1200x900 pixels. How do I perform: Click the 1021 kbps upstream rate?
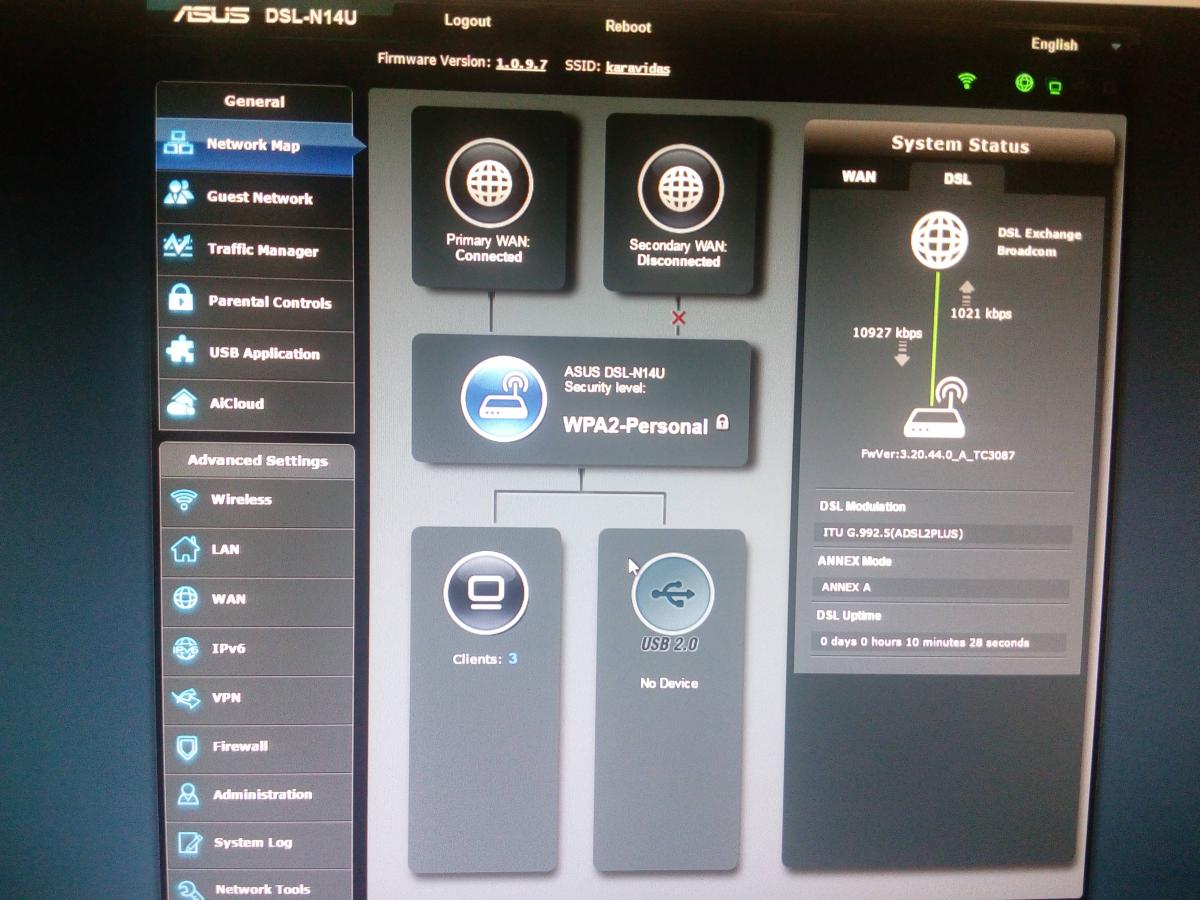980,314
